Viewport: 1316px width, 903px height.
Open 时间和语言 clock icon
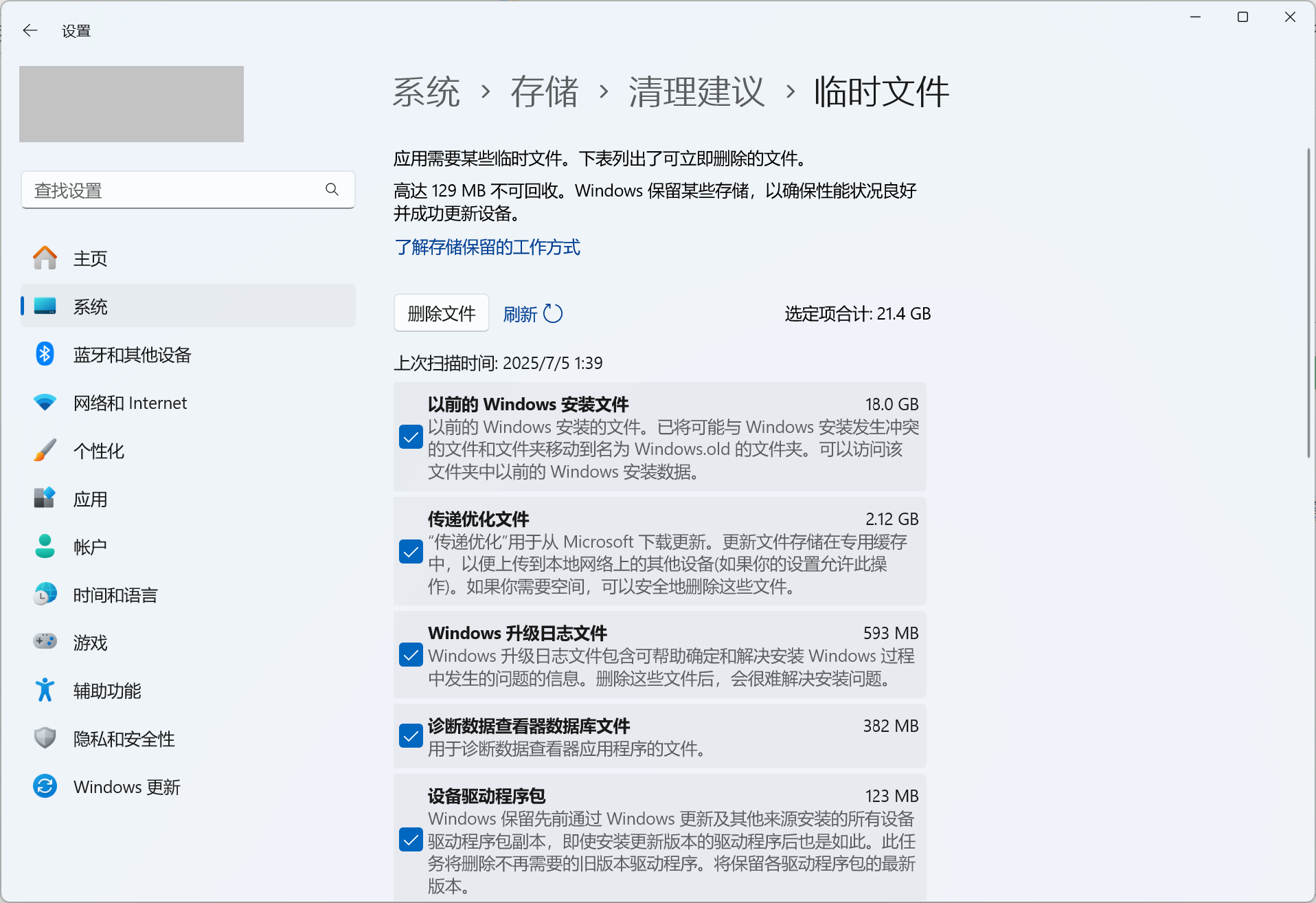coord(45,594)
